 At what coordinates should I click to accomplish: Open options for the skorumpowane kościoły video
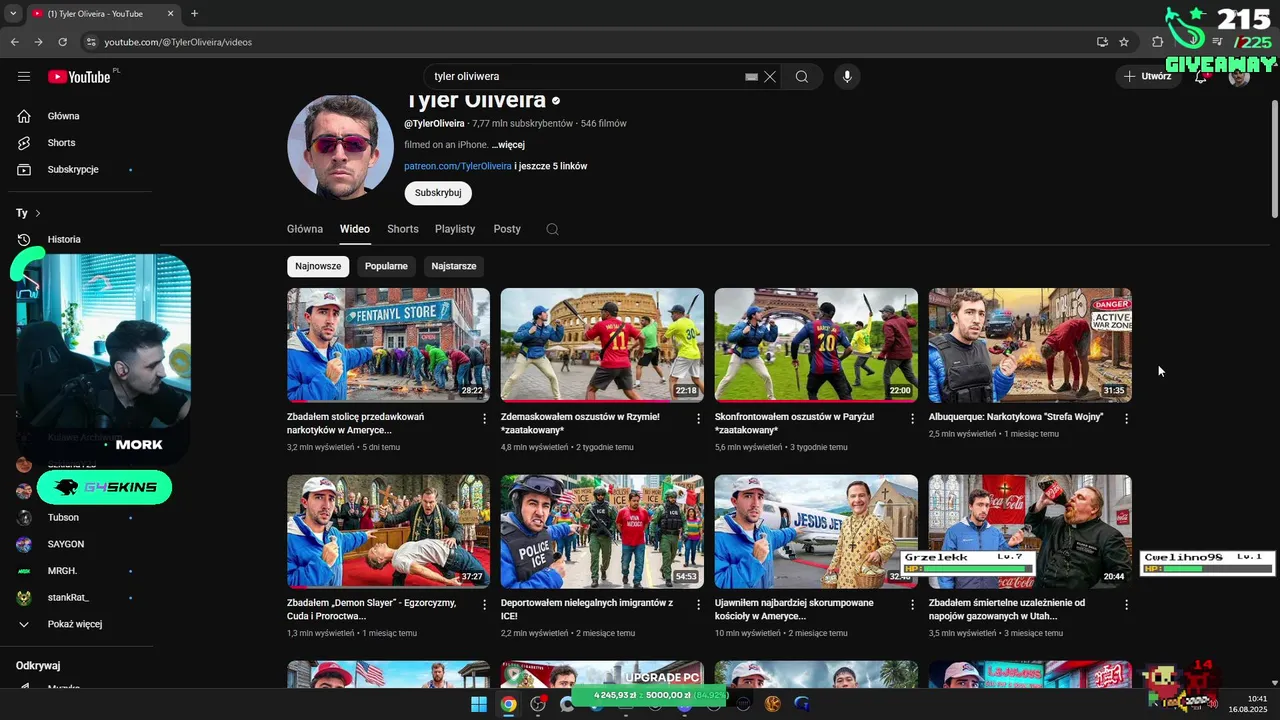(912, 605)
